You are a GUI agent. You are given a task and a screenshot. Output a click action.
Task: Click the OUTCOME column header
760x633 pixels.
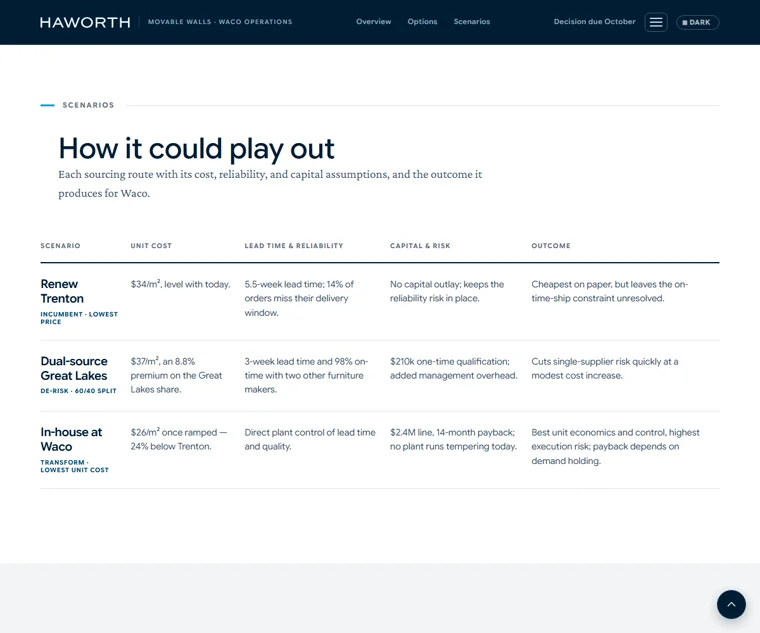[x=551, y=246]
